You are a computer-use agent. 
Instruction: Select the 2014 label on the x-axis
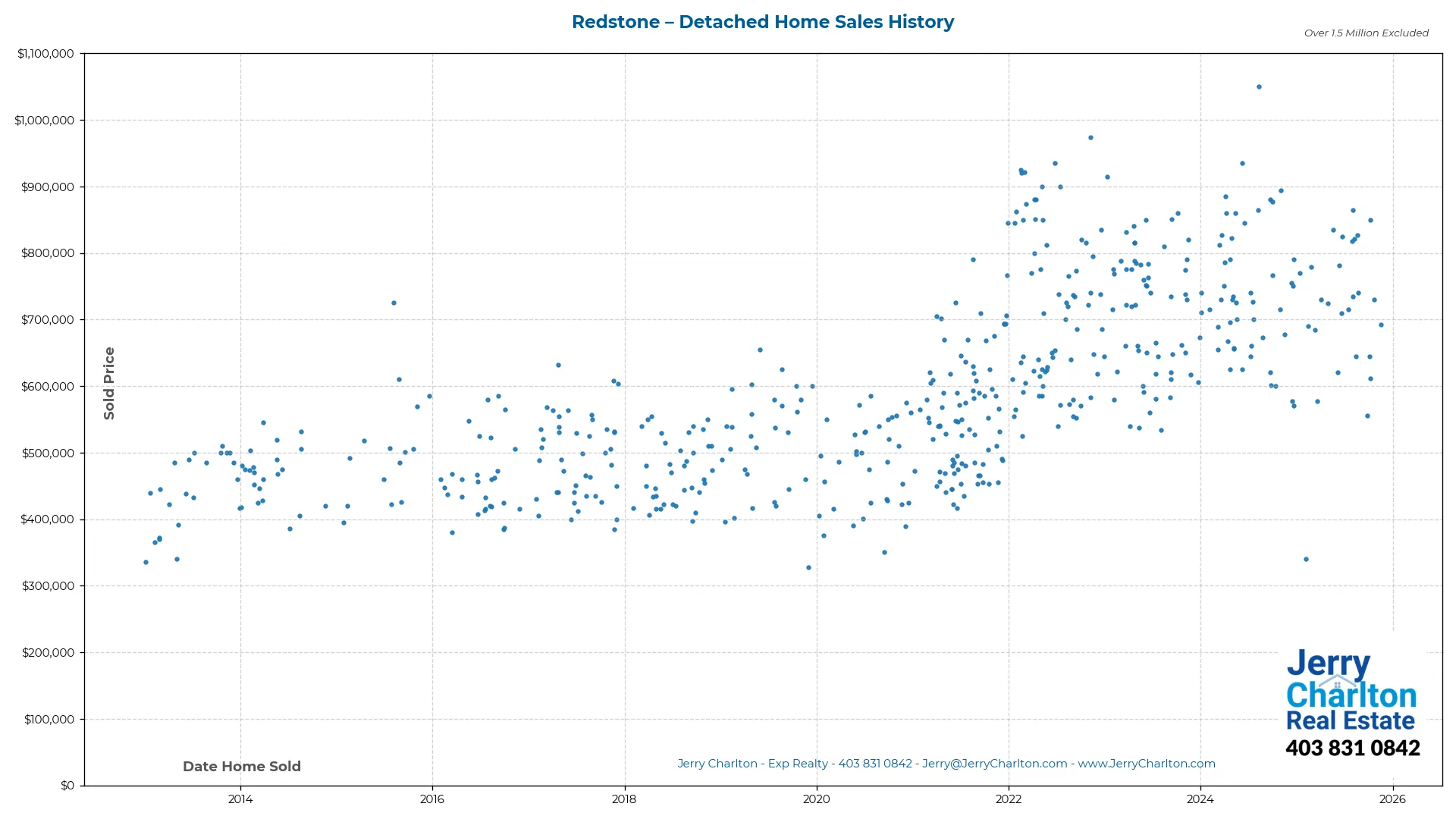(240, 799)
